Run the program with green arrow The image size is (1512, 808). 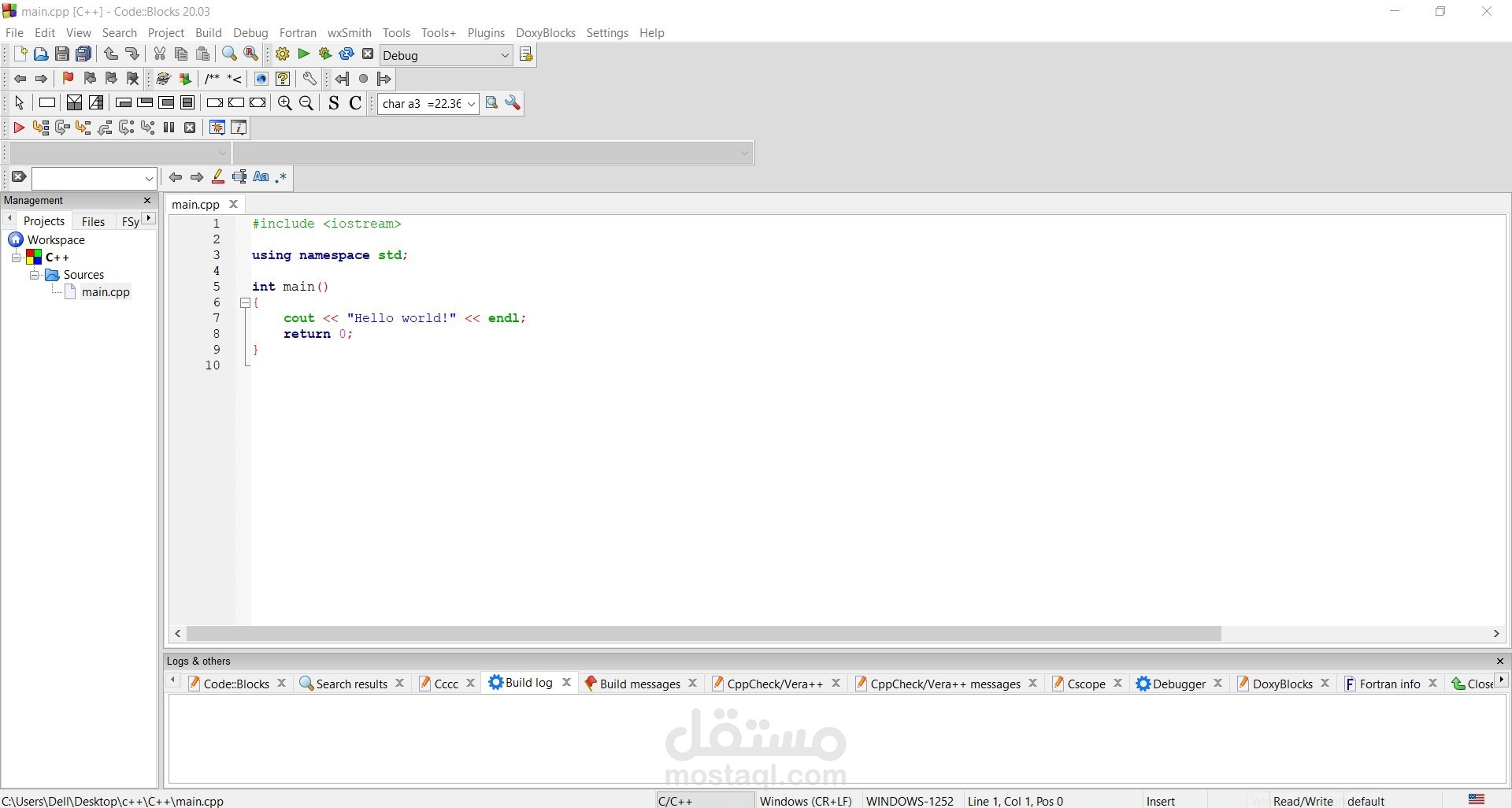tap(304, 54)
